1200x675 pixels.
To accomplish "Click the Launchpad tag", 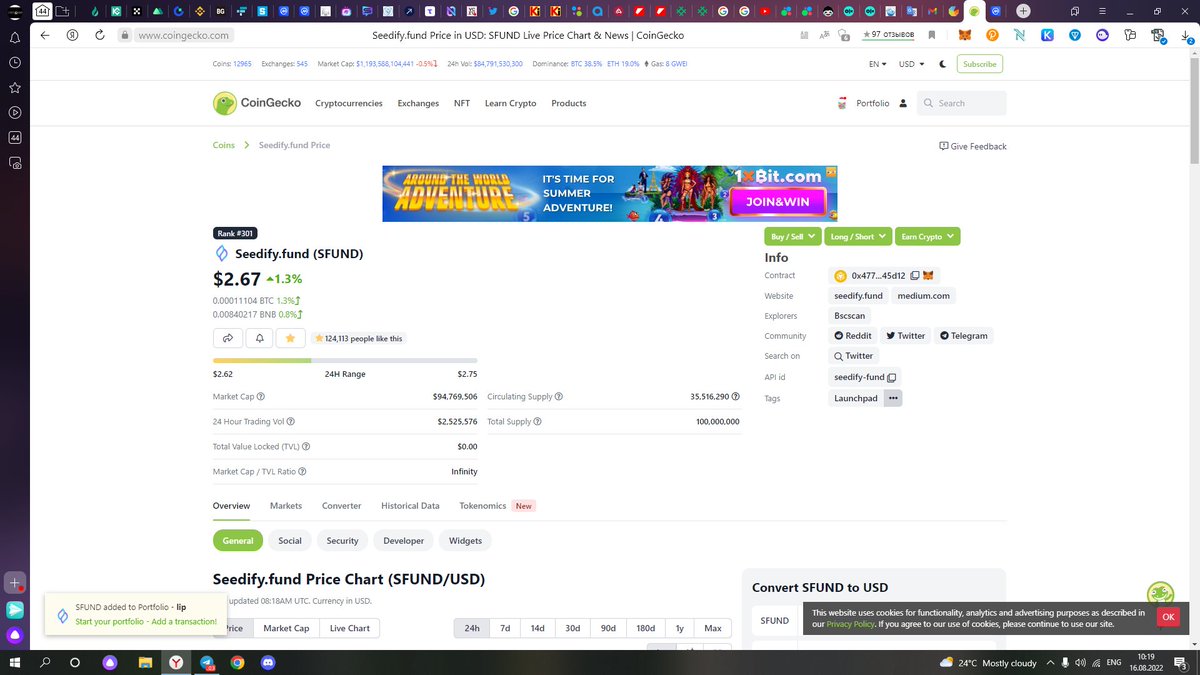I will pyautogui.click(x=856, y=398).
